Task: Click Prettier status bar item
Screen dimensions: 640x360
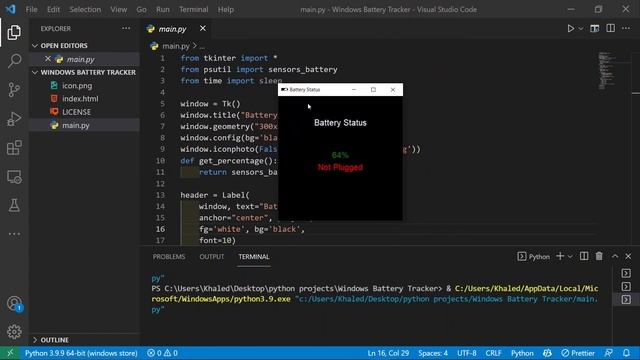Action: tap(578, 353)
